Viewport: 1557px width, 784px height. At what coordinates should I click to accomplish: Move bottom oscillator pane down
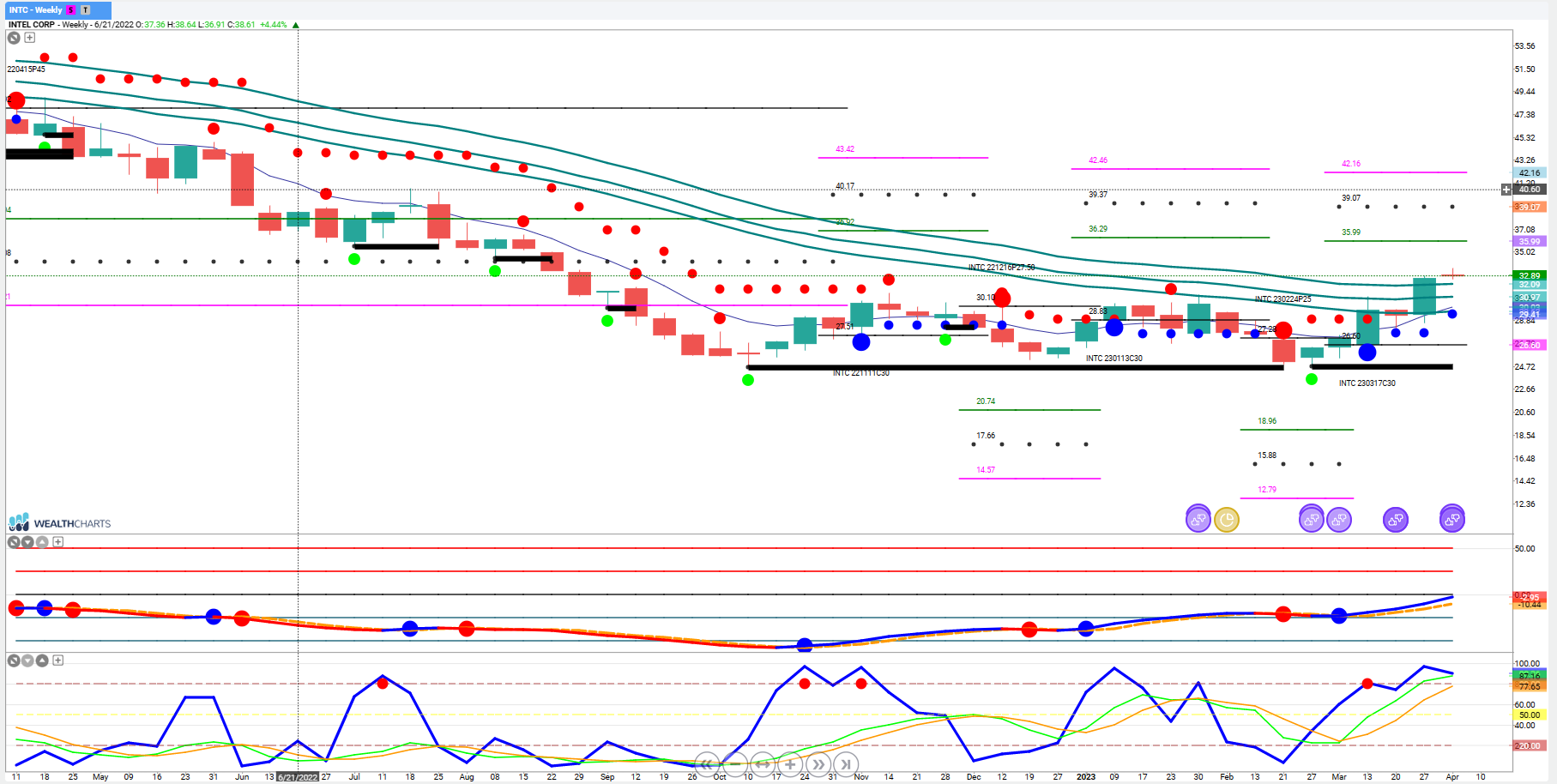(27, 660)
